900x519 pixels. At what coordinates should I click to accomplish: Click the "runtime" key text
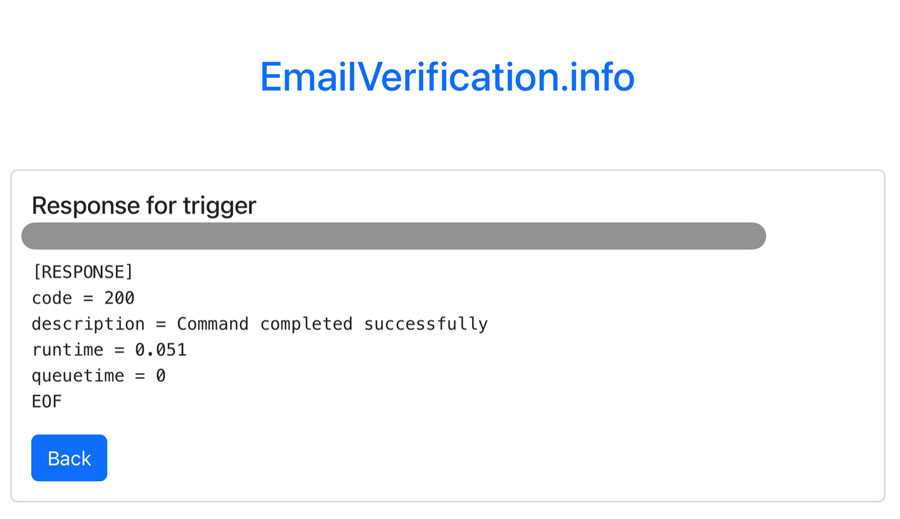click(x=67, y=350)
